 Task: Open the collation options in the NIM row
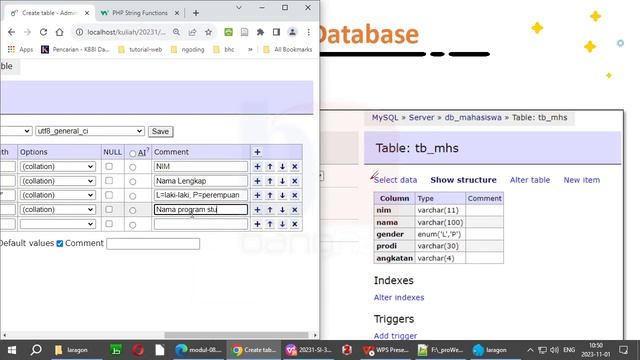click(x=58, y=167)
